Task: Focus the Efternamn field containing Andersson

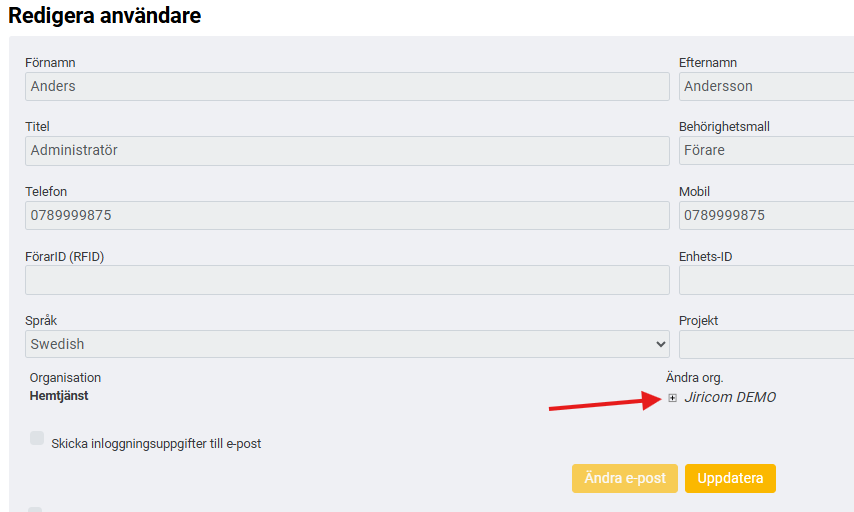Action: [766, 86]
